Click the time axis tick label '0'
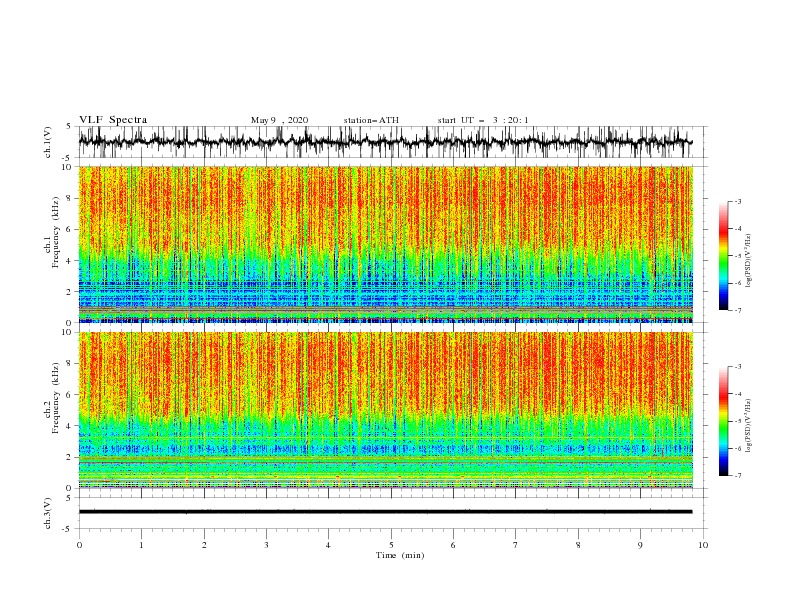 coord(79,545)
